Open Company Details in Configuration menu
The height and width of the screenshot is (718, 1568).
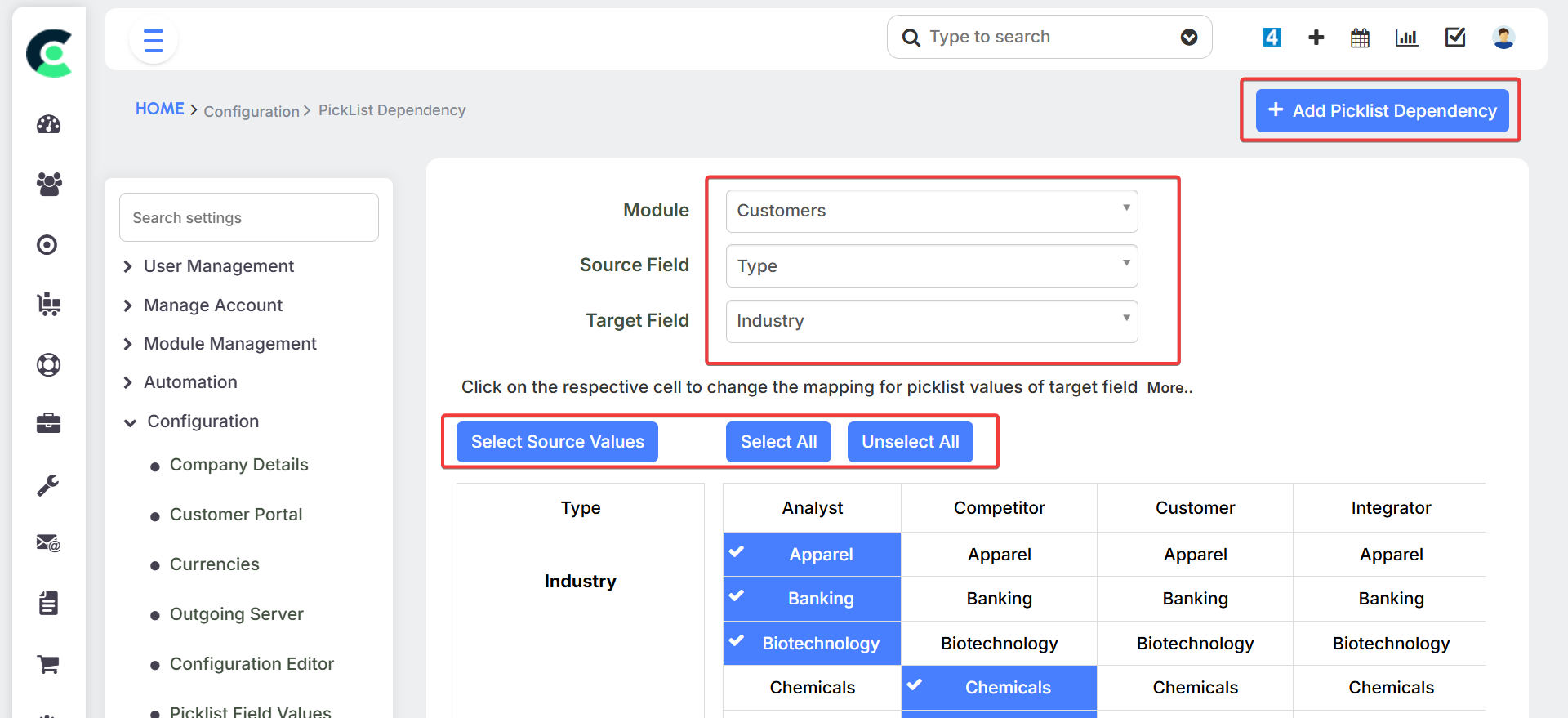pos(238,465)
